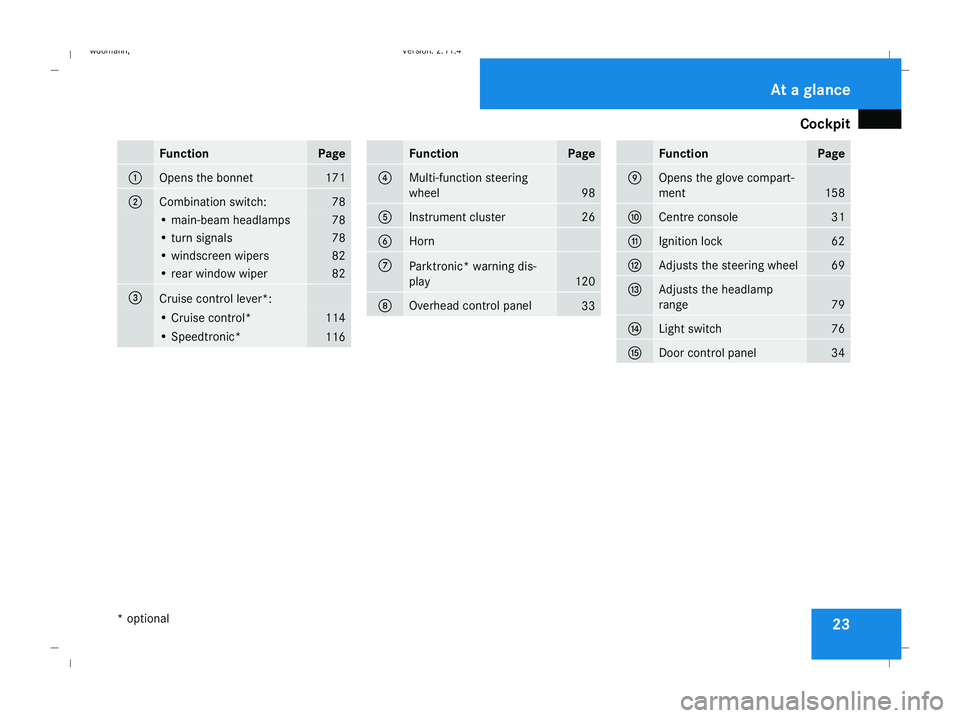Click the '* optional' footnote

pos(143,619)
